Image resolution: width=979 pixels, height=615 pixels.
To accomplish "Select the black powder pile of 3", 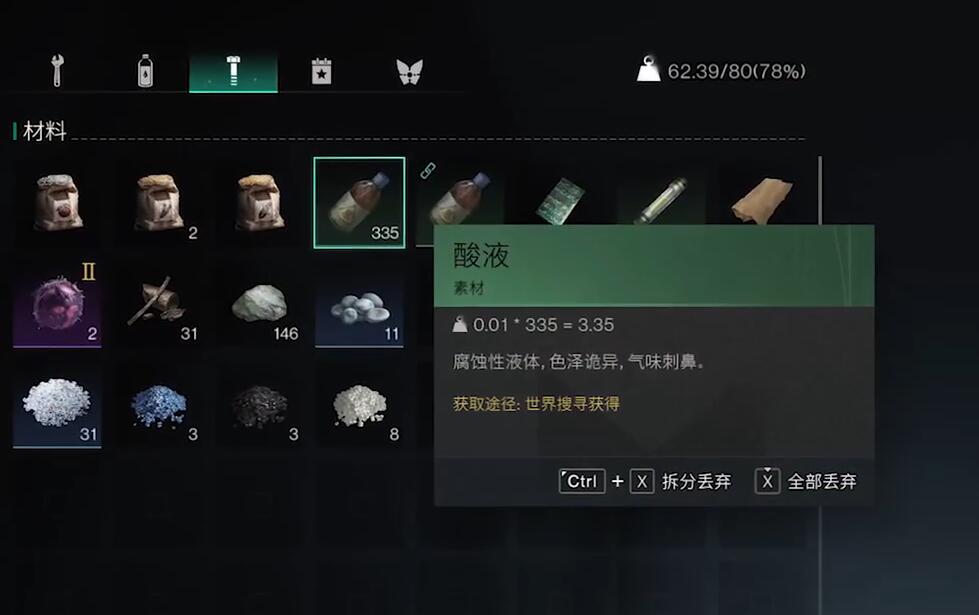I will point(258,403).
